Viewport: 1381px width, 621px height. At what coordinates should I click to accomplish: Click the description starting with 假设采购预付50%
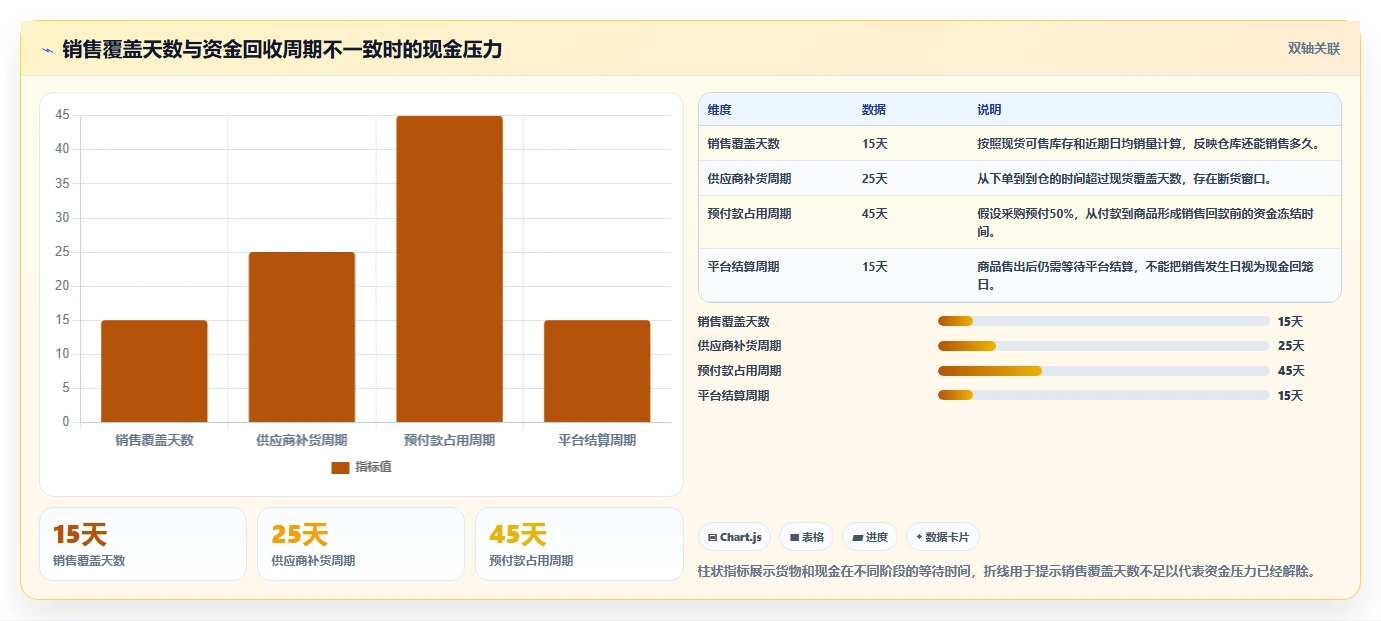tap(1145, 223)
